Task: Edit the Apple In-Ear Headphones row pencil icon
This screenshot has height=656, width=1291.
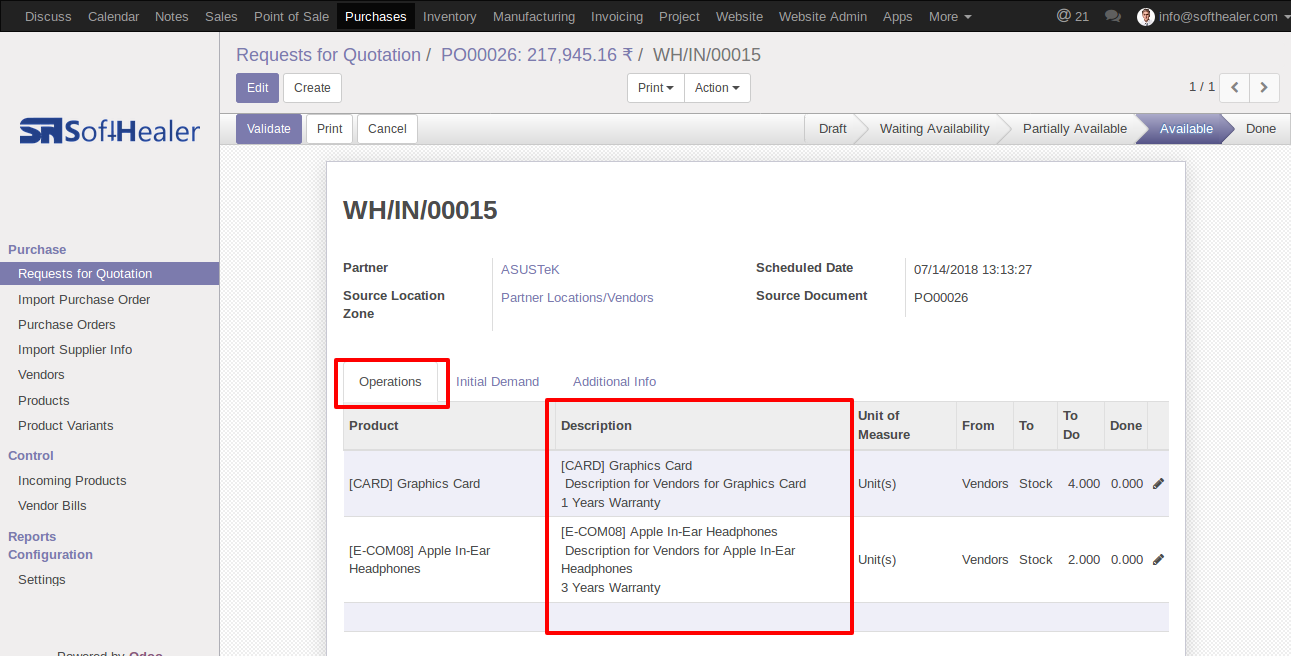Action: pyautogui.click(x=1158, y=559)
